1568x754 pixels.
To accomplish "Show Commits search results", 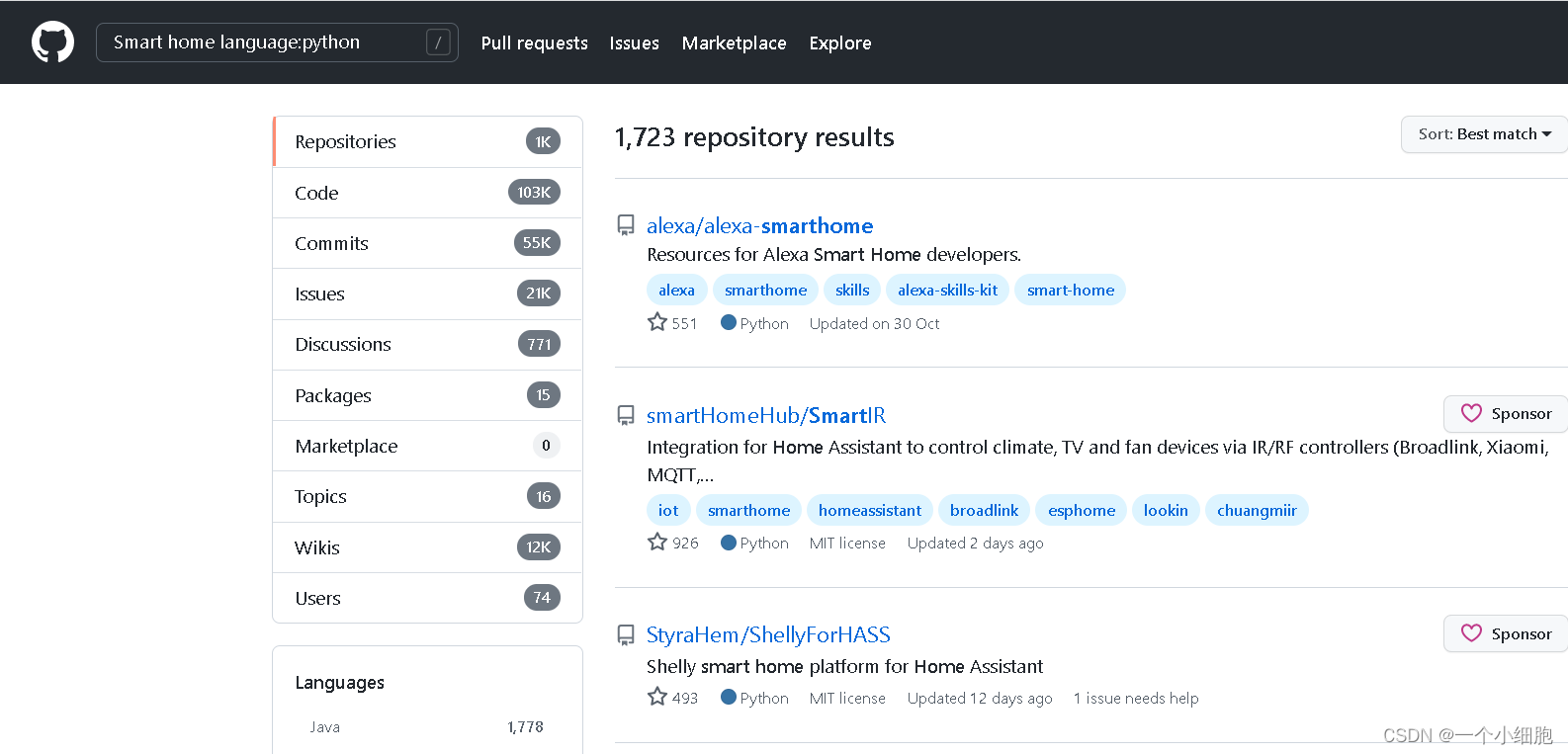I will (427, 243).
